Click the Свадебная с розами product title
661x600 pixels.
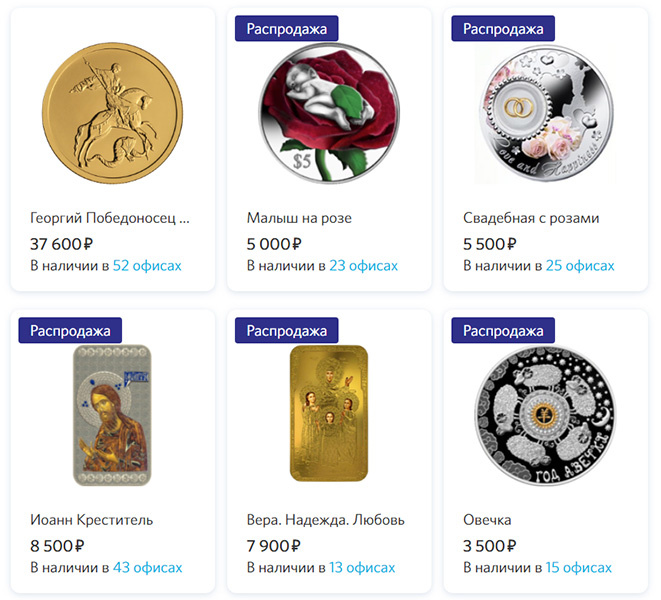pos(531,218)
